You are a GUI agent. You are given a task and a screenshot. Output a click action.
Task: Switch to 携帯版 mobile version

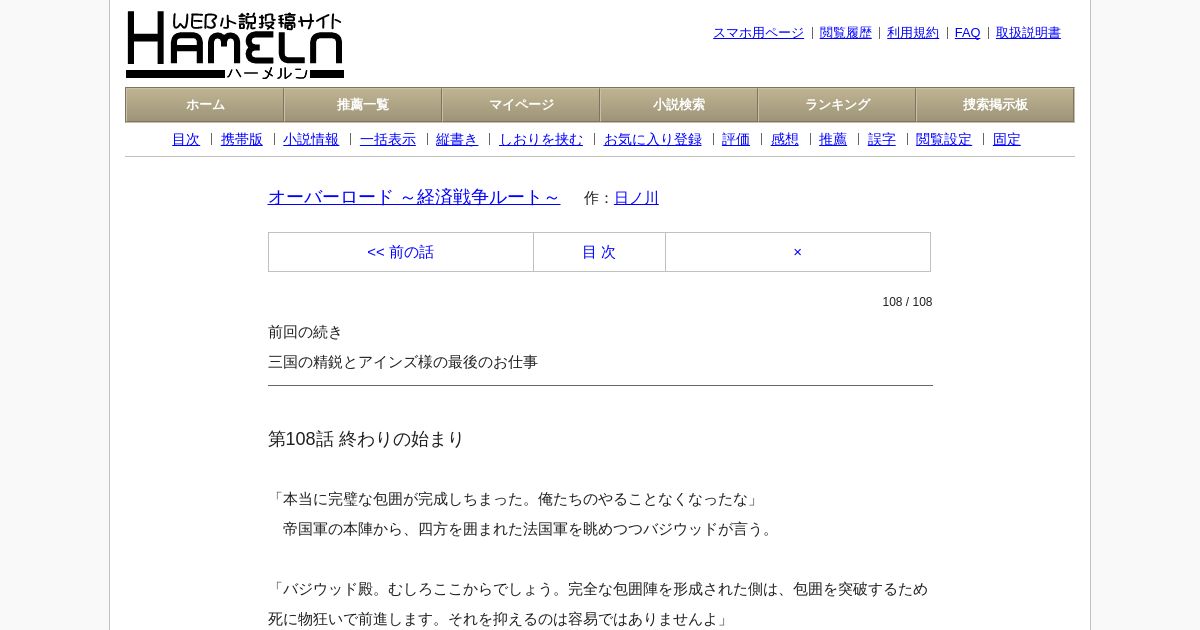[x=242, y=140]
